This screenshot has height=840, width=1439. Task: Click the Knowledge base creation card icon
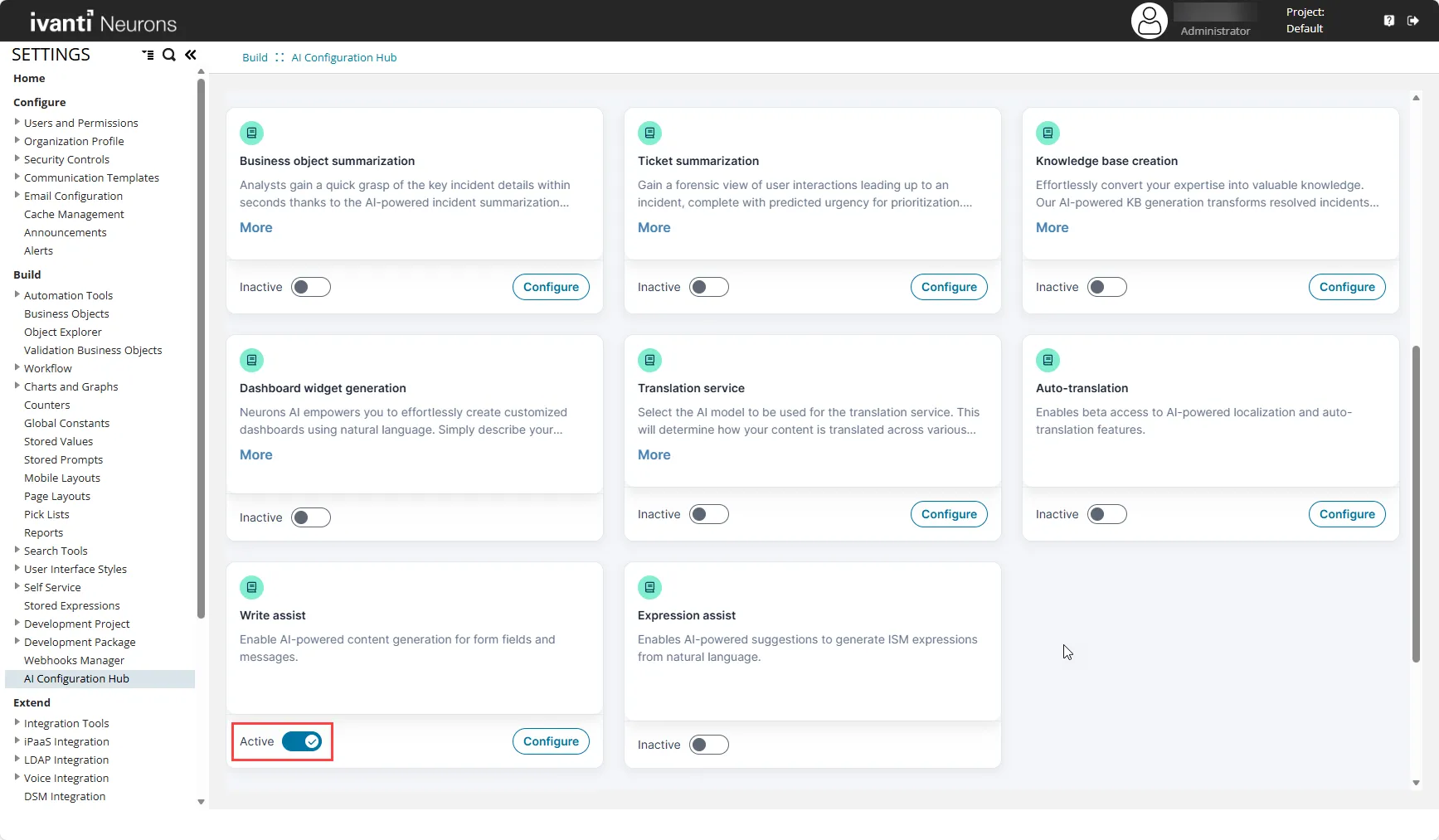1048,133
